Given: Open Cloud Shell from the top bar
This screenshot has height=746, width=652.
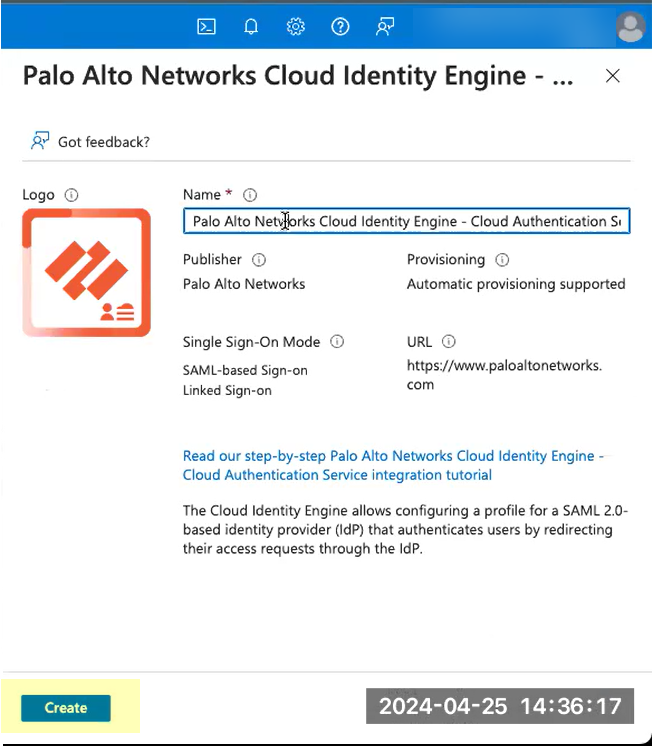Looking at the screenshot, I should (x=206, y=27).
